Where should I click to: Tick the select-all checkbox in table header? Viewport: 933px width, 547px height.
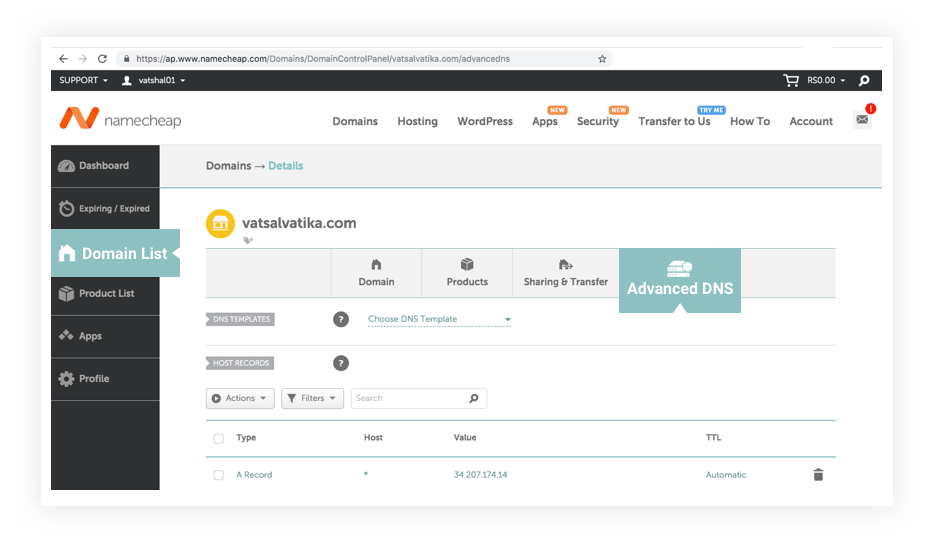tap(219, 439)
